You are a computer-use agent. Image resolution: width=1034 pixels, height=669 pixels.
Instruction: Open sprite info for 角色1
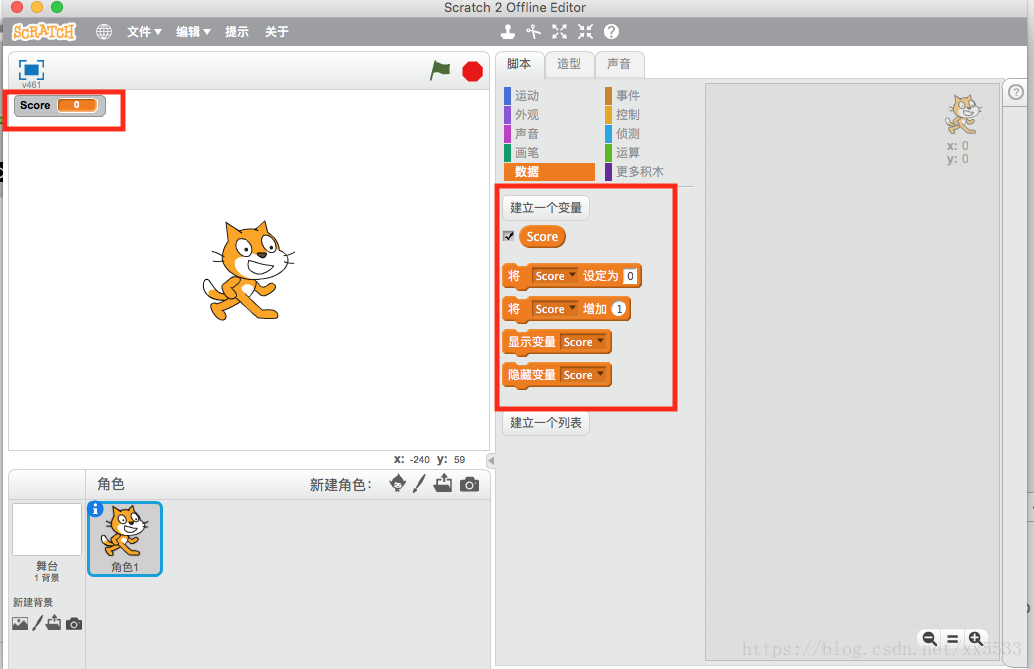(96, 509)
